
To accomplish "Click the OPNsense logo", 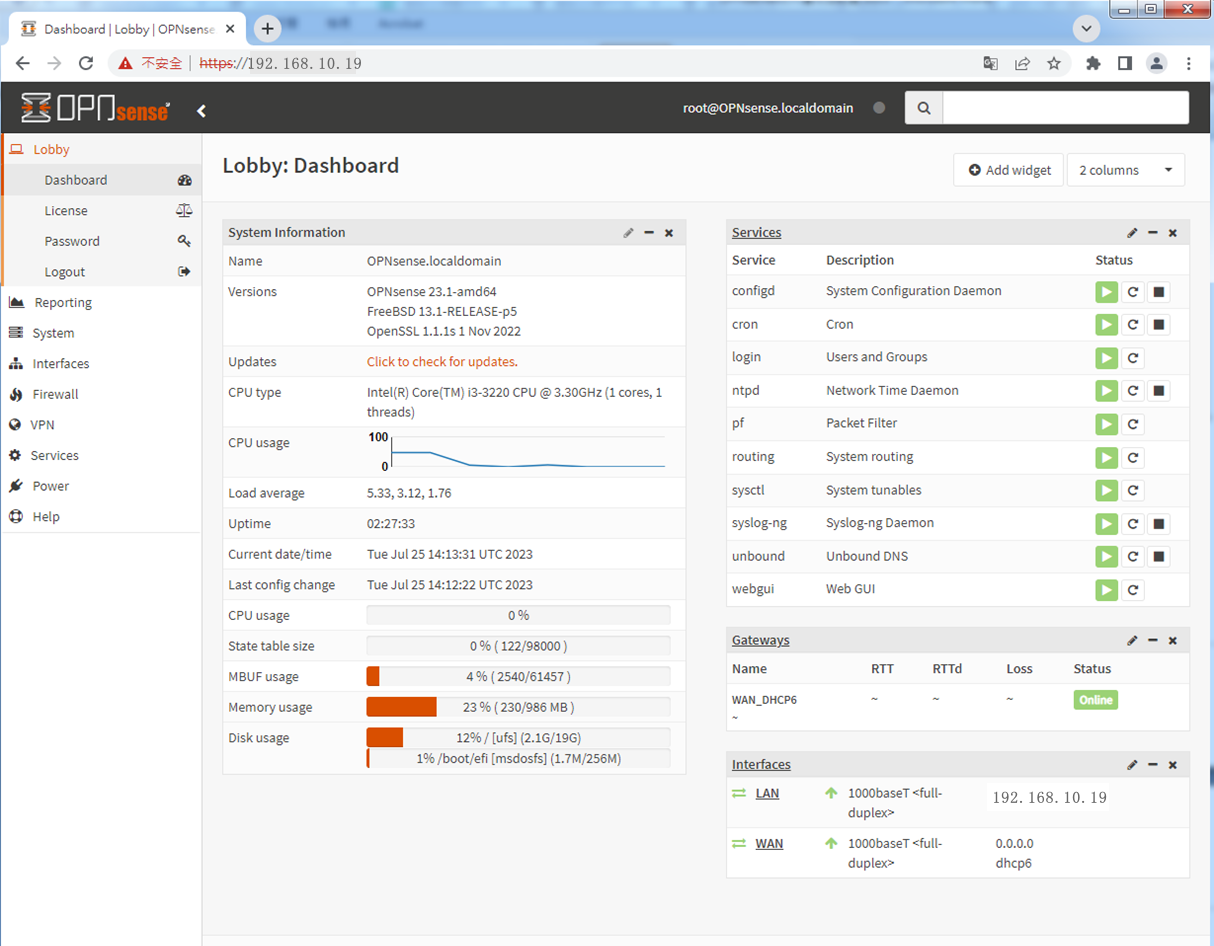I will point(95,108).
